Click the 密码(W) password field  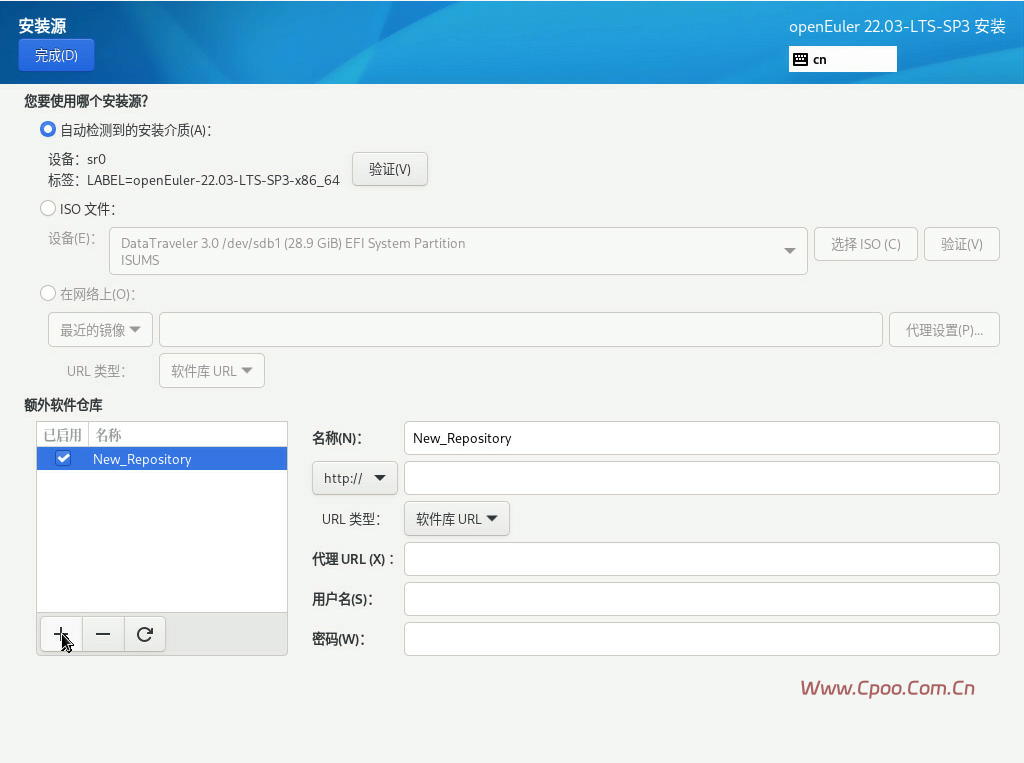point(701,639)
